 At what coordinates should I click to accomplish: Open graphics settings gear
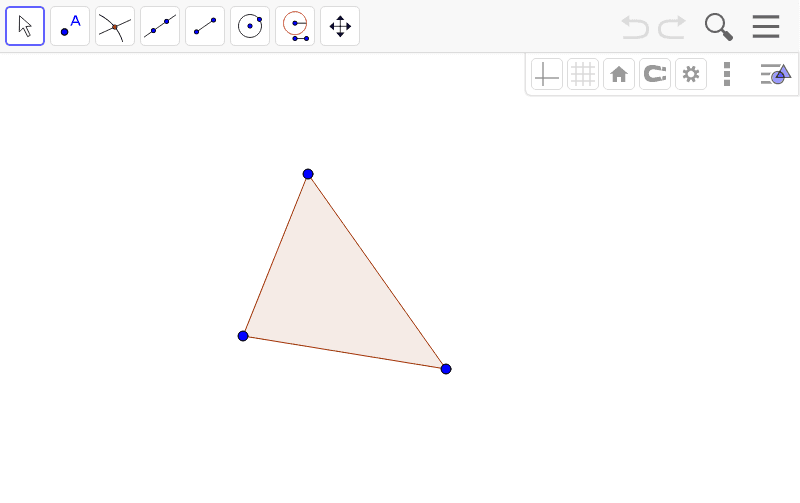pos(691,74)
